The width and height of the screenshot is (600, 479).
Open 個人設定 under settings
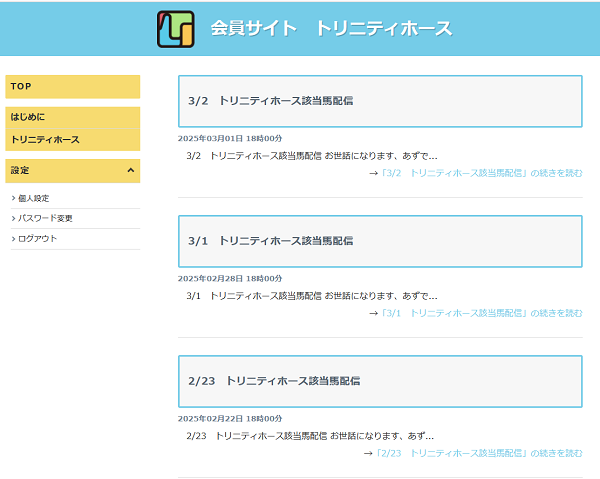point(34,198)
